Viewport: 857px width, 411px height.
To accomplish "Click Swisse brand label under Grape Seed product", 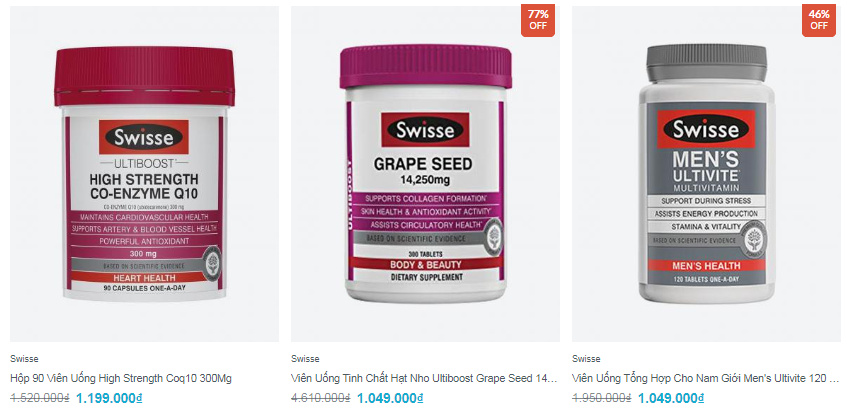I will click(x=305, y=359).
